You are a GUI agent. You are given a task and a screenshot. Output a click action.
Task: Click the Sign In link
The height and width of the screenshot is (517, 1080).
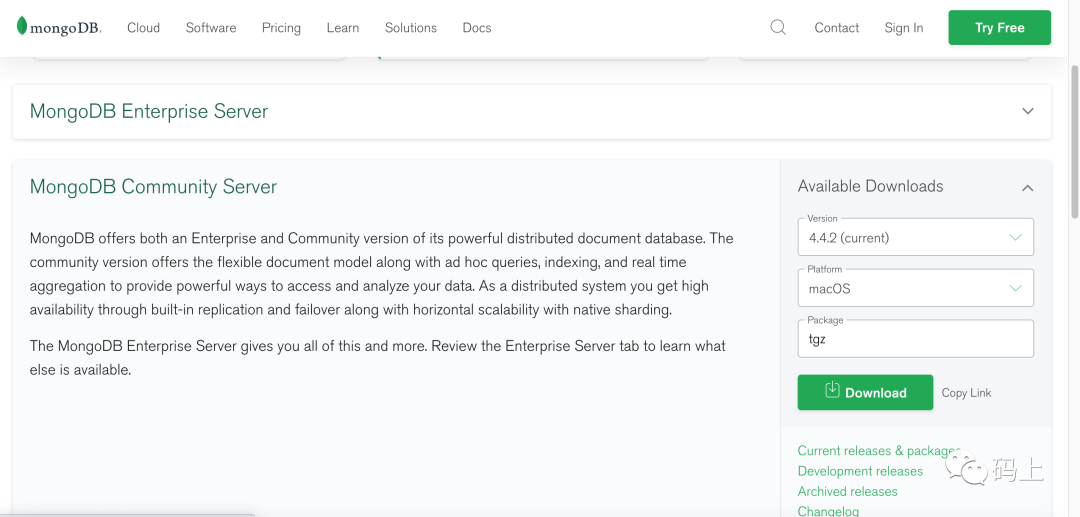904,28
